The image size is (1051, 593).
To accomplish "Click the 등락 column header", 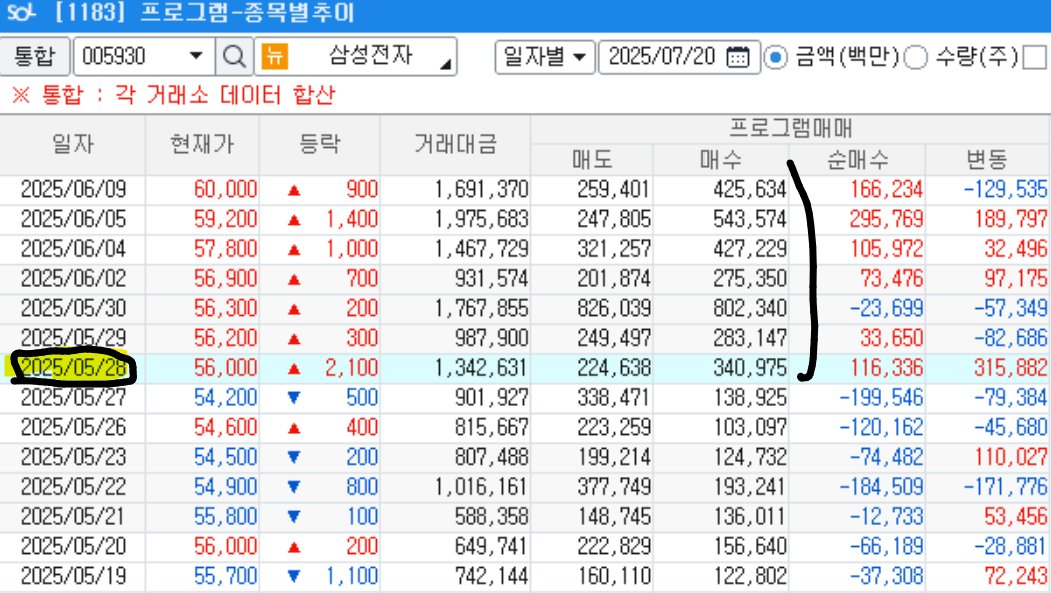I will tap(320, 144).
